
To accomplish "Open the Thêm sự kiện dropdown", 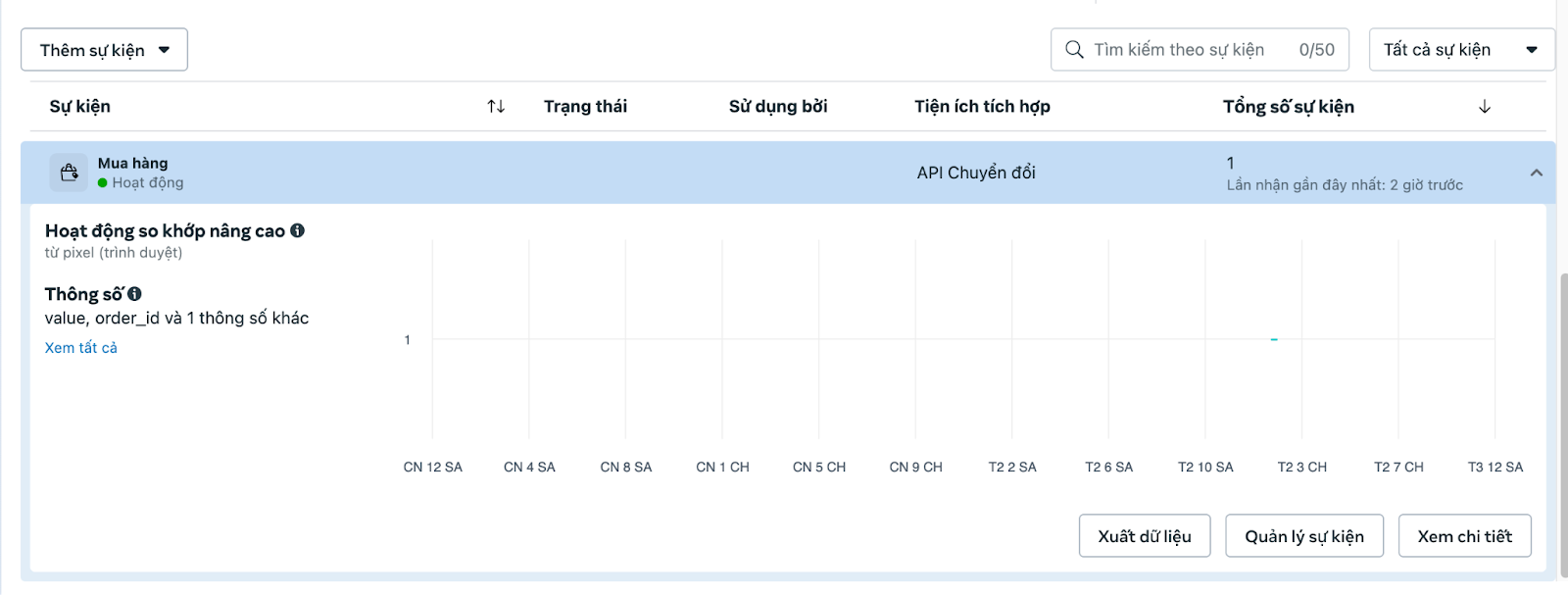I will (x=104, y=50).
